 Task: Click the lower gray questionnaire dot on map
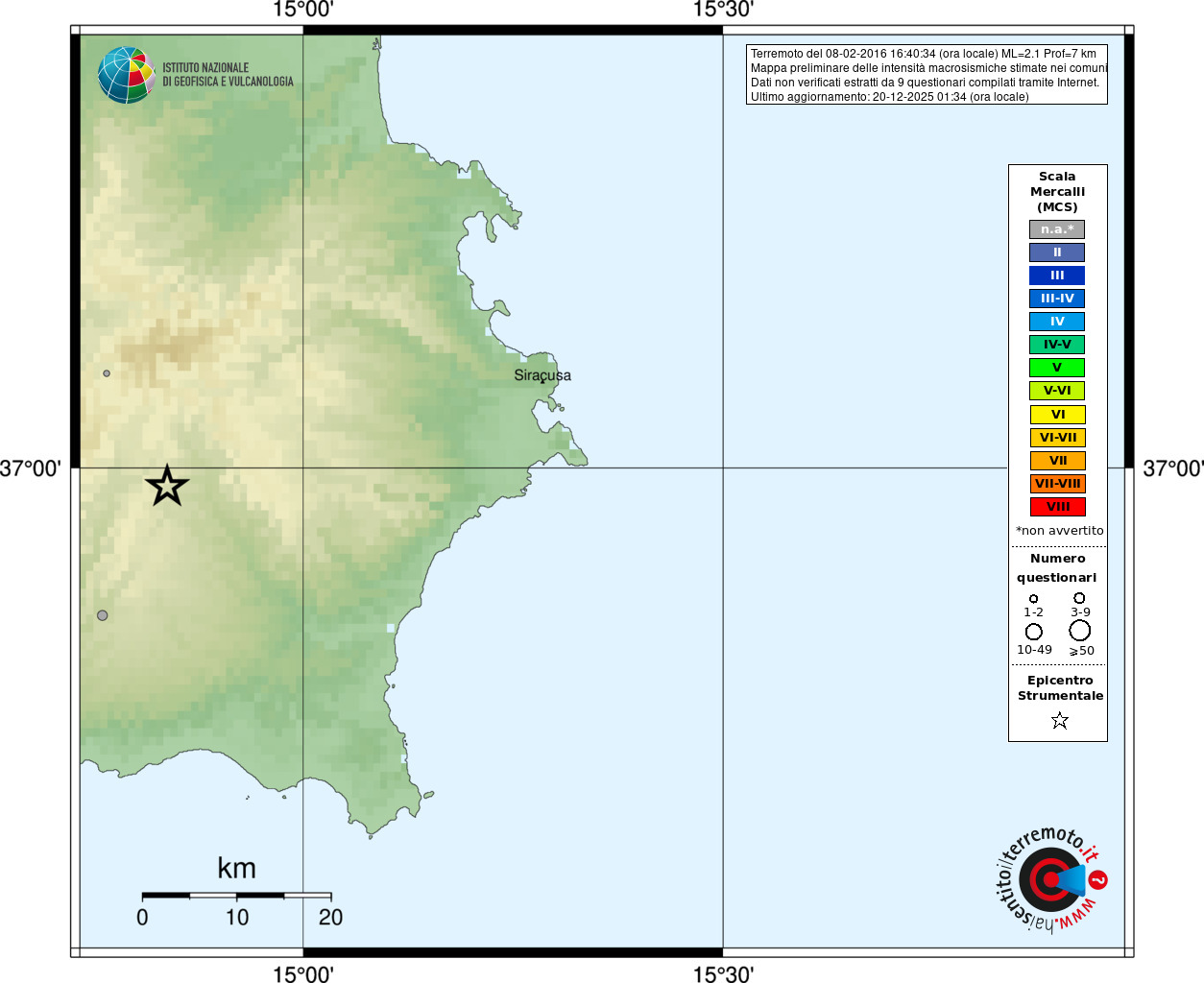pos(103,615)
